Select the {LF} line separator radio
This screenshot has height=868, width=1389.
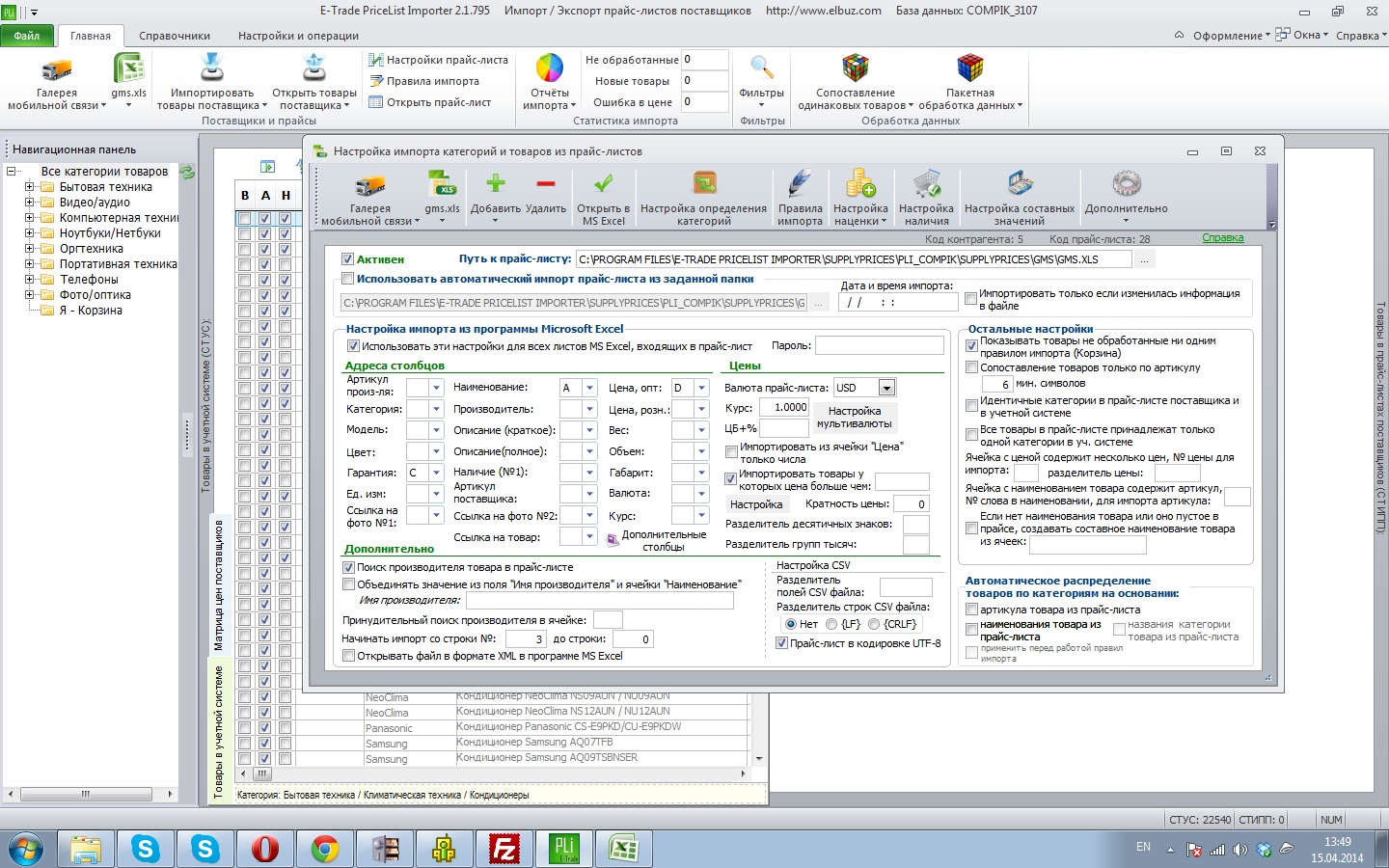[831, 624]
